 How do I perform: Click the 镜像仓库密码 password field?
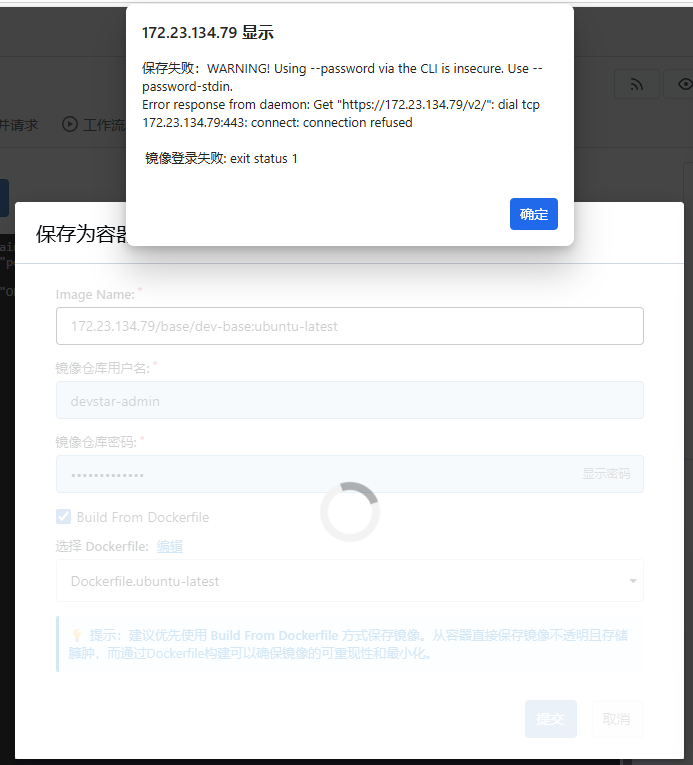tap(310, 474)
